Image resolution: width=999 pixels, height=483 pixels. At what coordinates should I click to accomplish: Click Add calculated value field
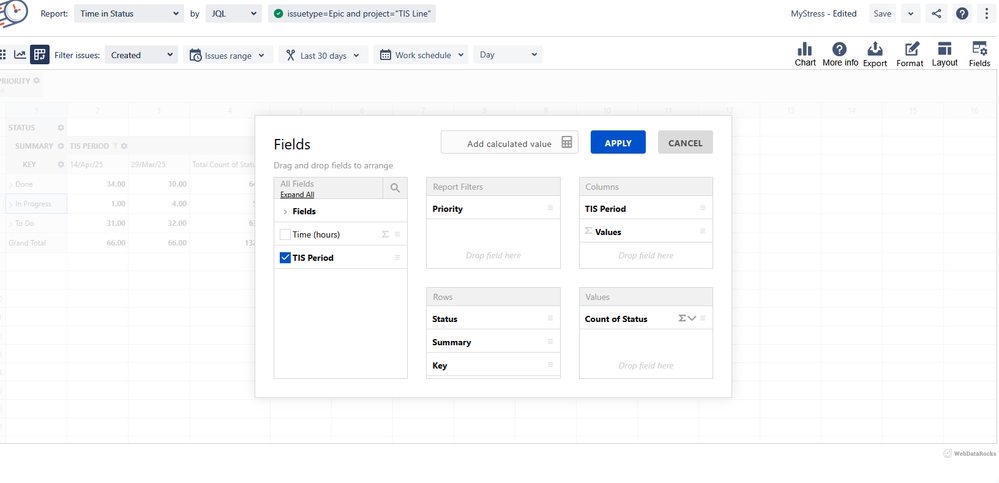coord(509,143)
